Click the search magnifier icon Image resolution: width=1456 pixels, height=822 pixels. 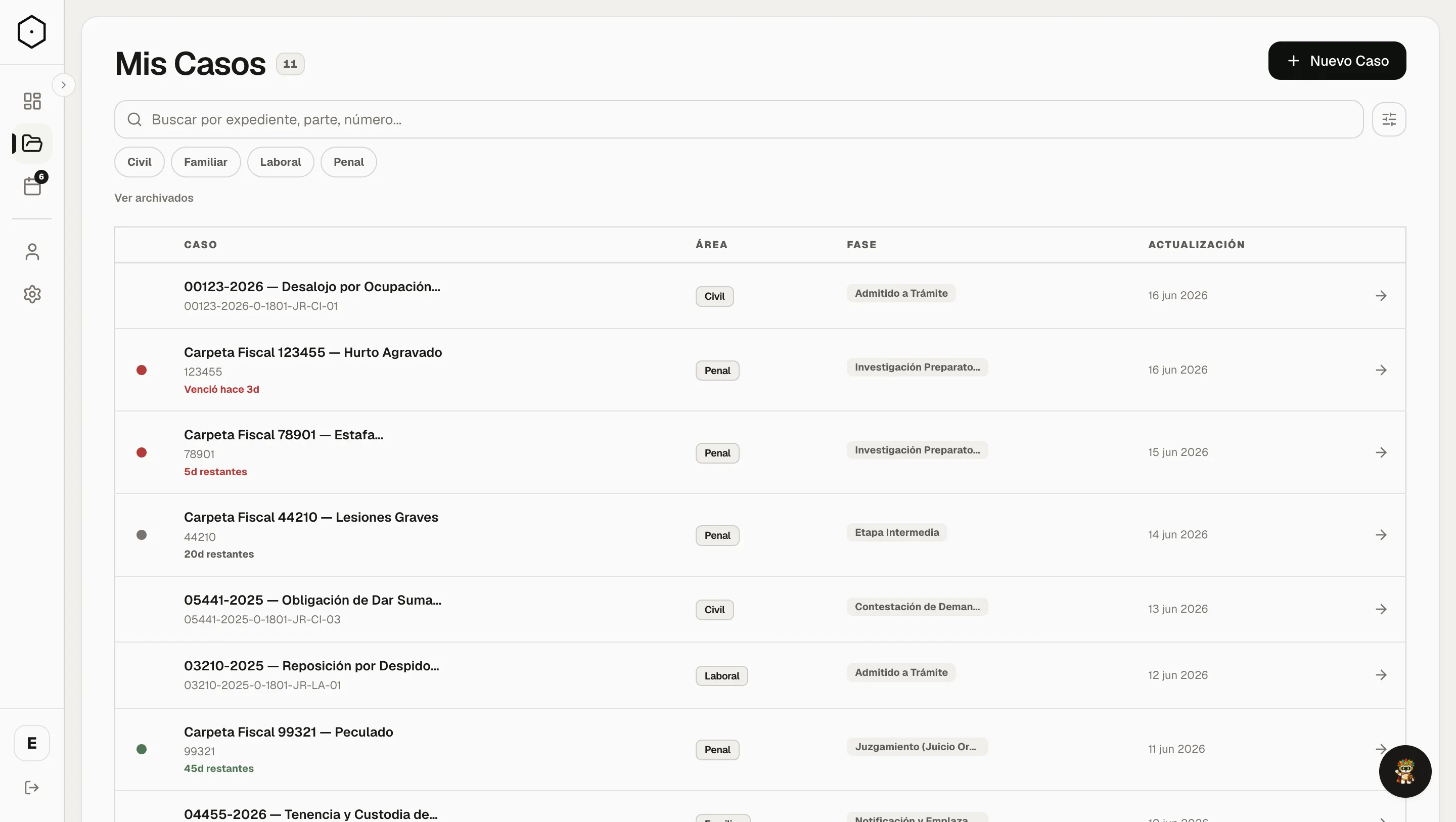click(x=134, y=119)
